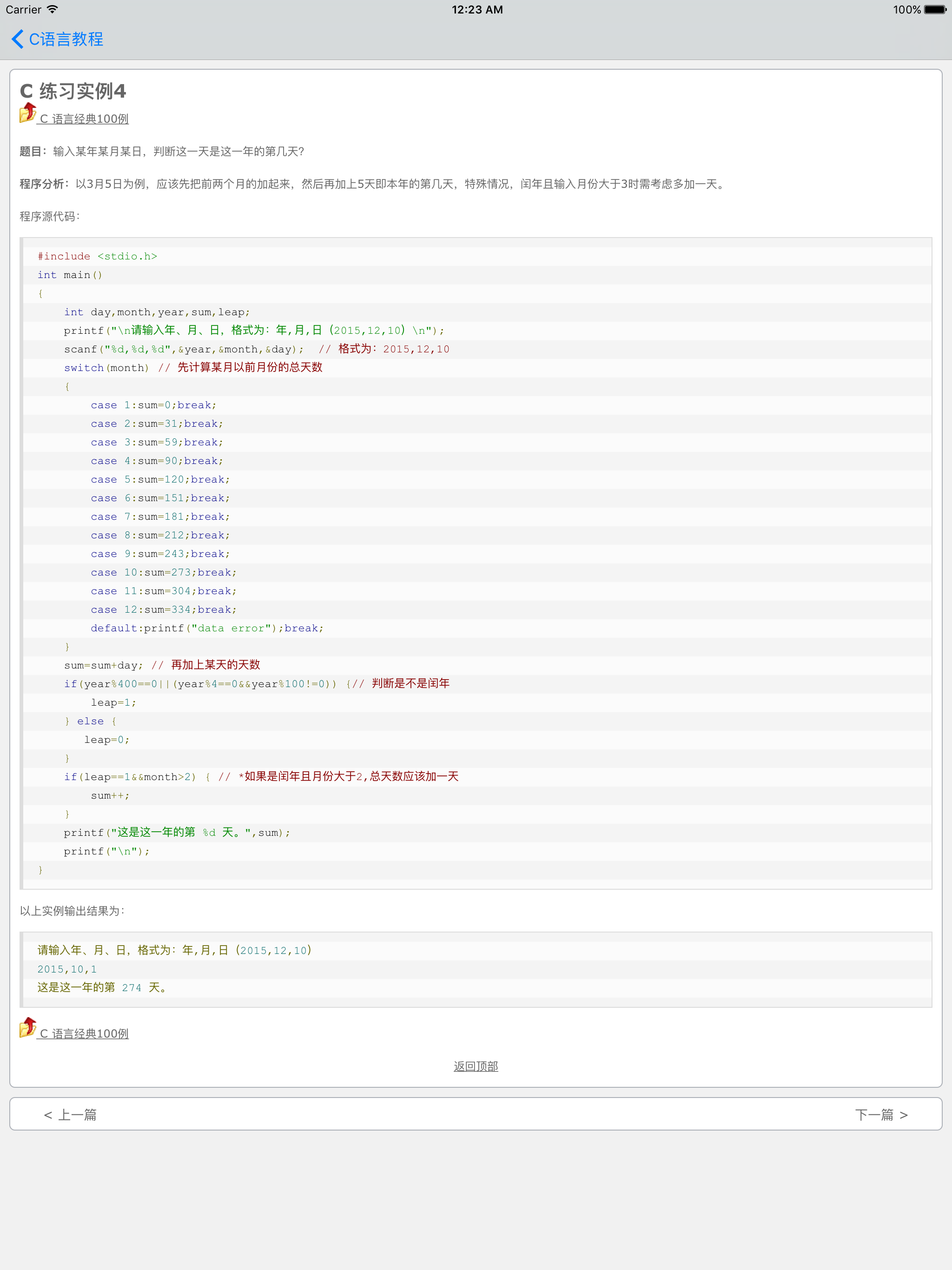Select the output result 274 天 line
The height and width of the screenshot is (1270, 952).
pos(102,987)
